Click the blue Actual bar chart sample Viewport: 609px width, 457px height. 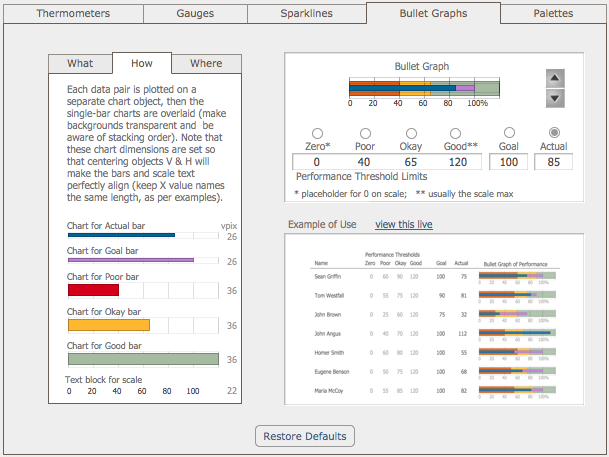[121, 235]
